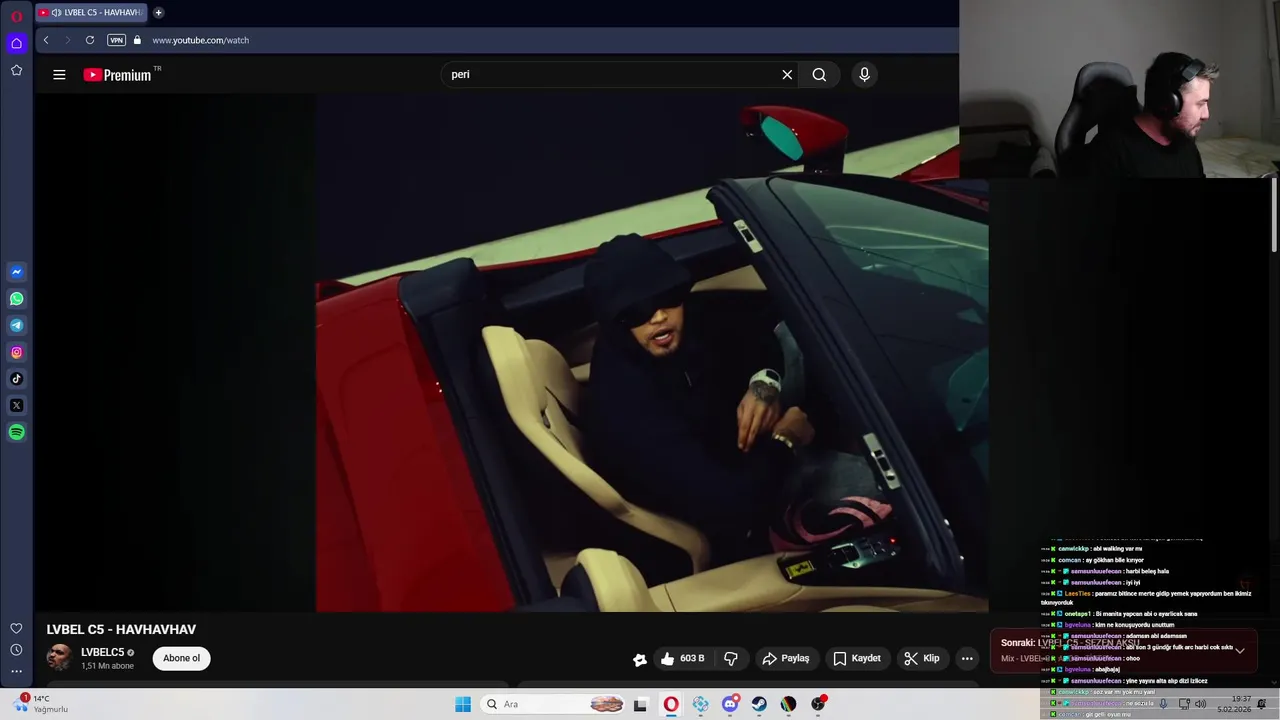Open X (Twitter) in Opera sidebar
Viewport: 1280px width, 720px height.
(16, 405)
